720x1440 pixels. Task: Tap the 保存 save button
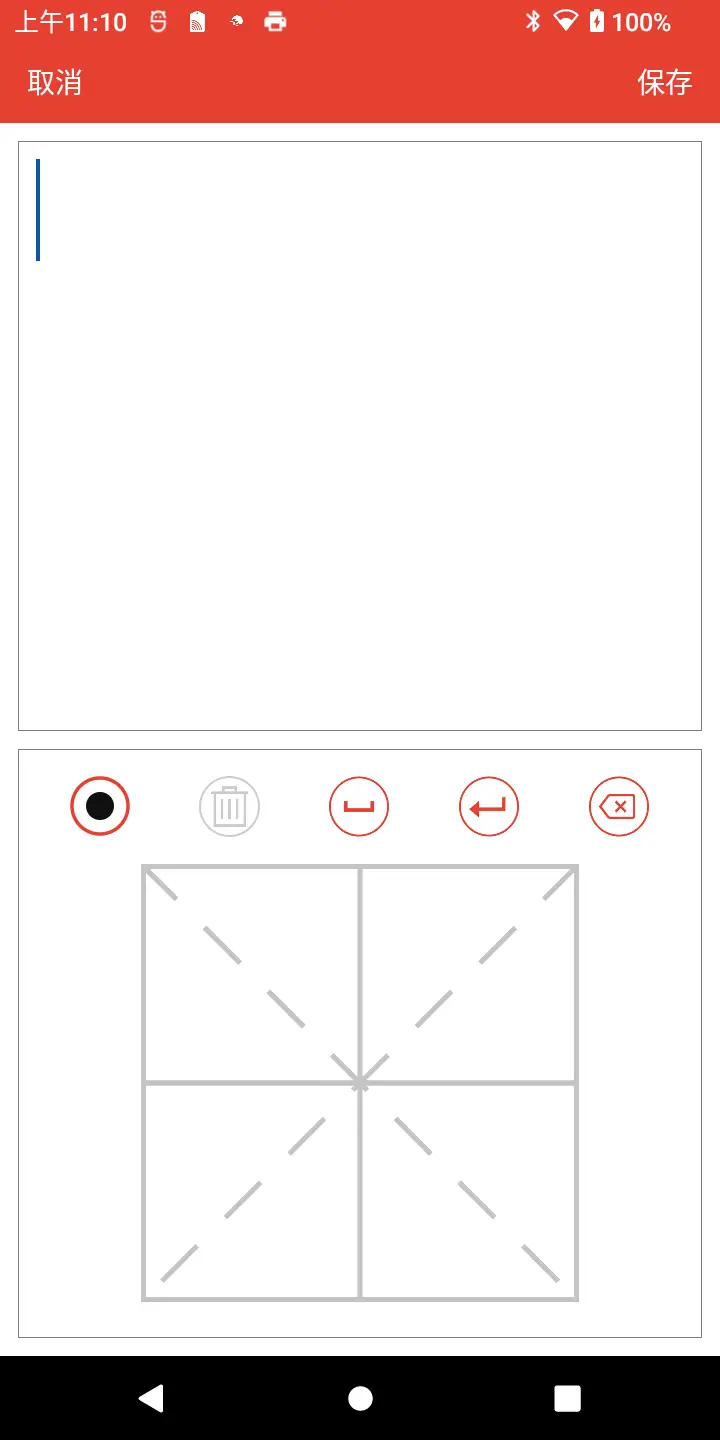665,83
